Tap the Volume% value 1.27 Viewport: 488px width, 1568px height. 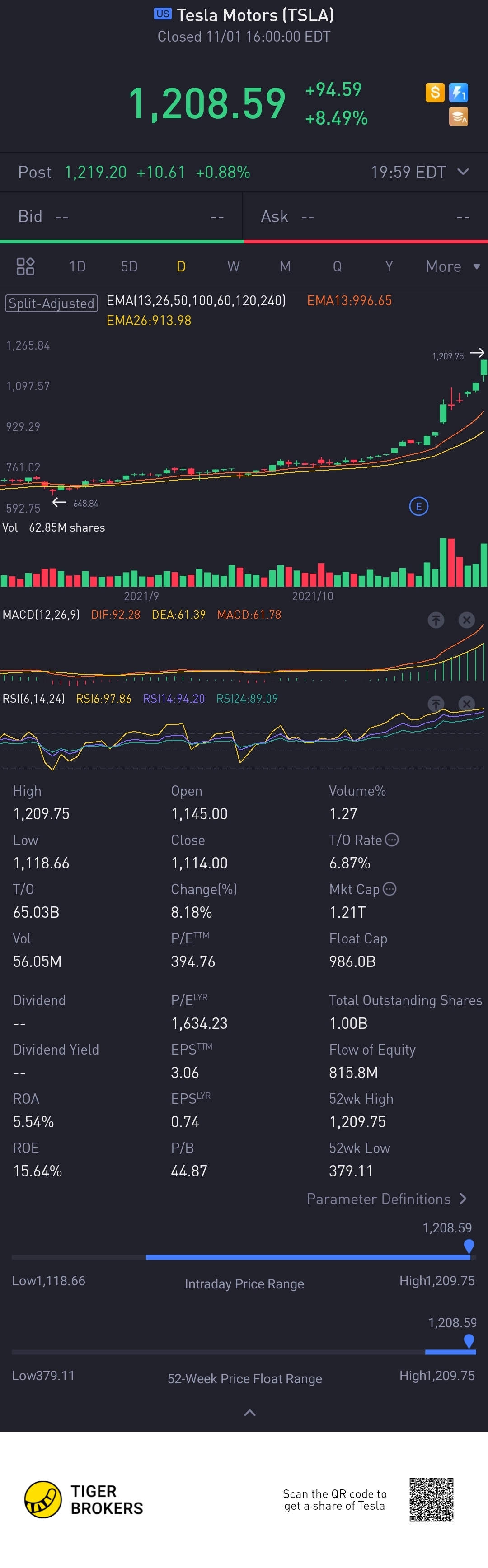click(x=343, y=813)
